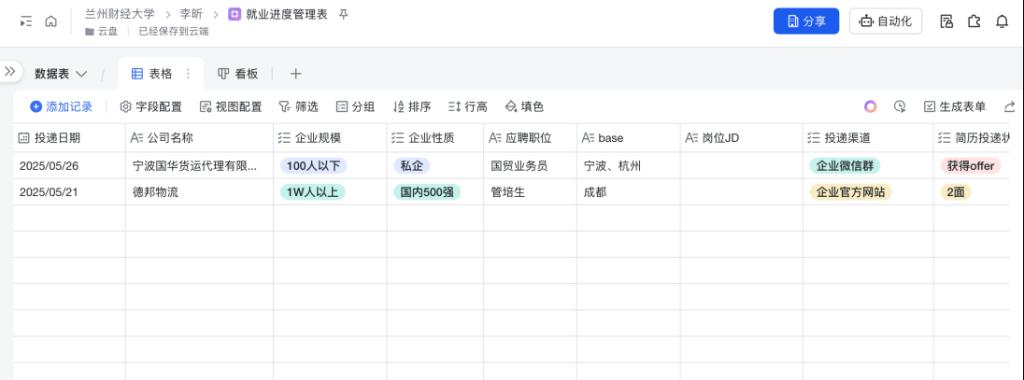Click the blue 分享 button
The image size is (1024, 380).
click(806, 22)
